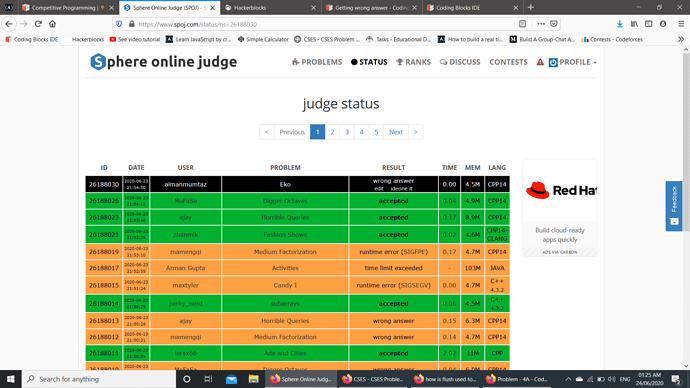Click the red warning triangle icon in the SPOJ navbar
This screenshot has width=690, height=388.
[540, 62]
